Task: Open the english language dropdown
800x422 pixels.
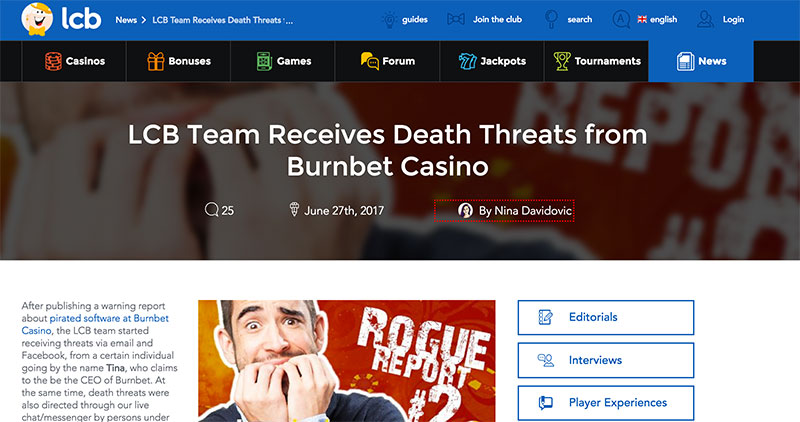Action: (663, 19)
